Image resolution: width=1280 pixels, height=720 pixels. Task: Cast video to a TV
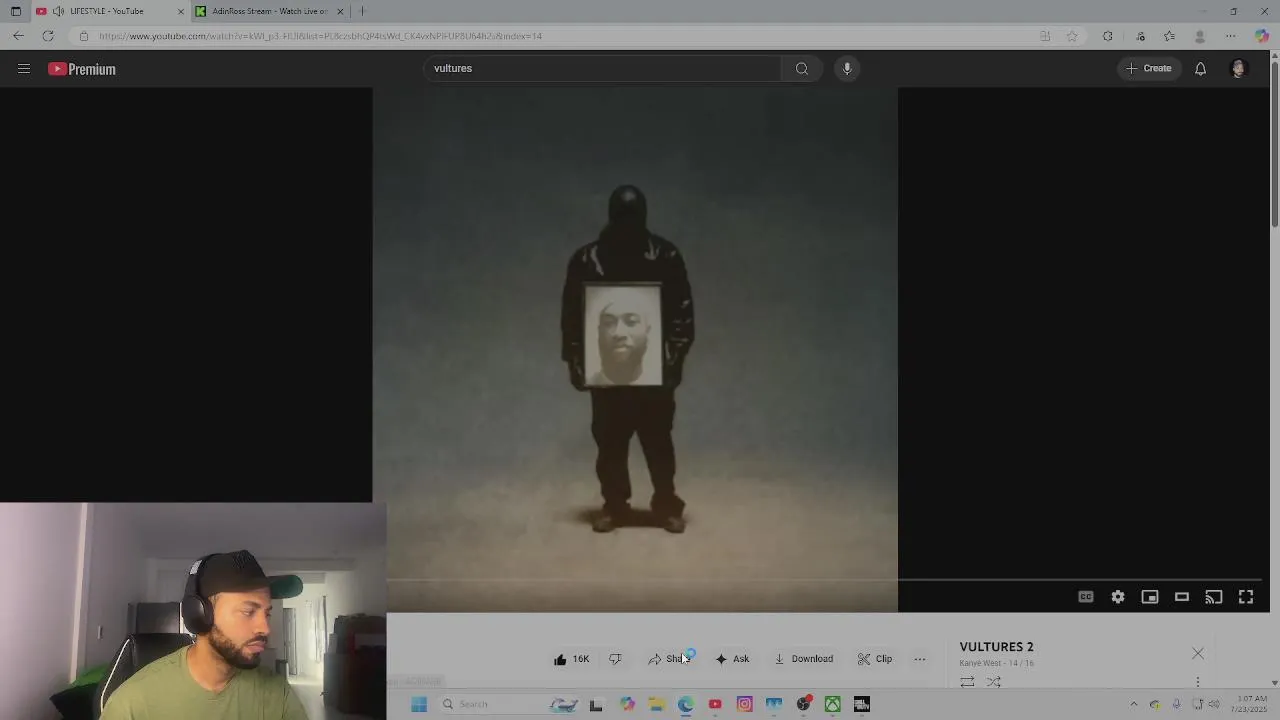1214,597
